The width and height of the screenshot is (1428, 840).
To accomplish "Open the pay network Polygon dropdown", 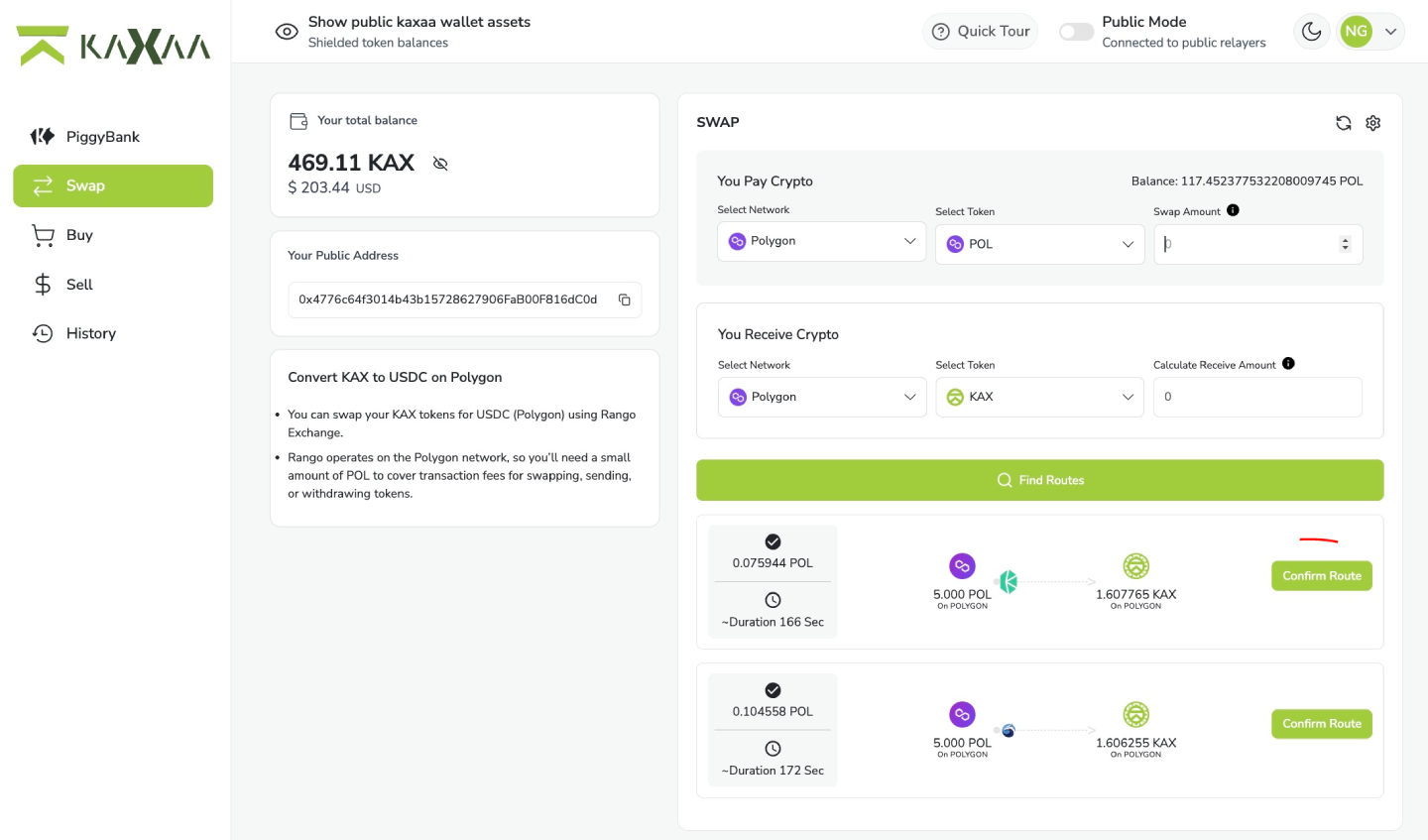I will [821, 242].
